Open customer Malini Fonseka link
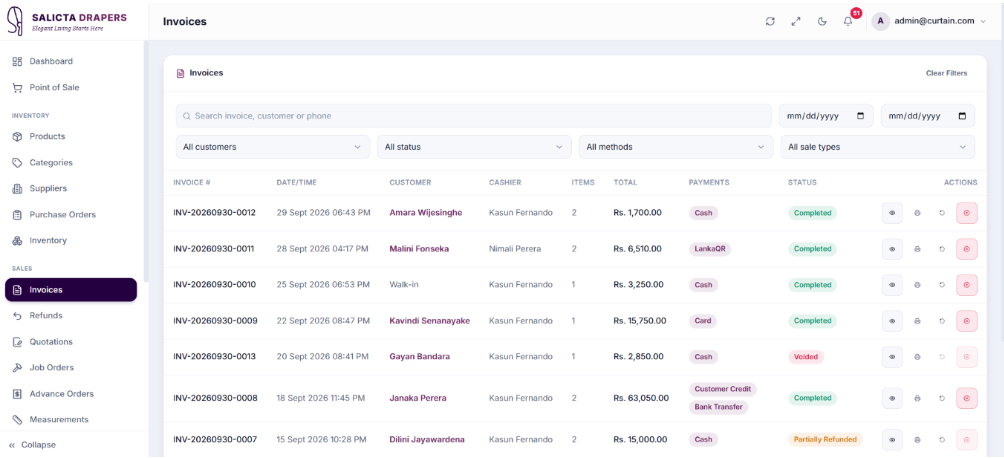This screenshot has width=1004, height=458. (x=419, y=249)
